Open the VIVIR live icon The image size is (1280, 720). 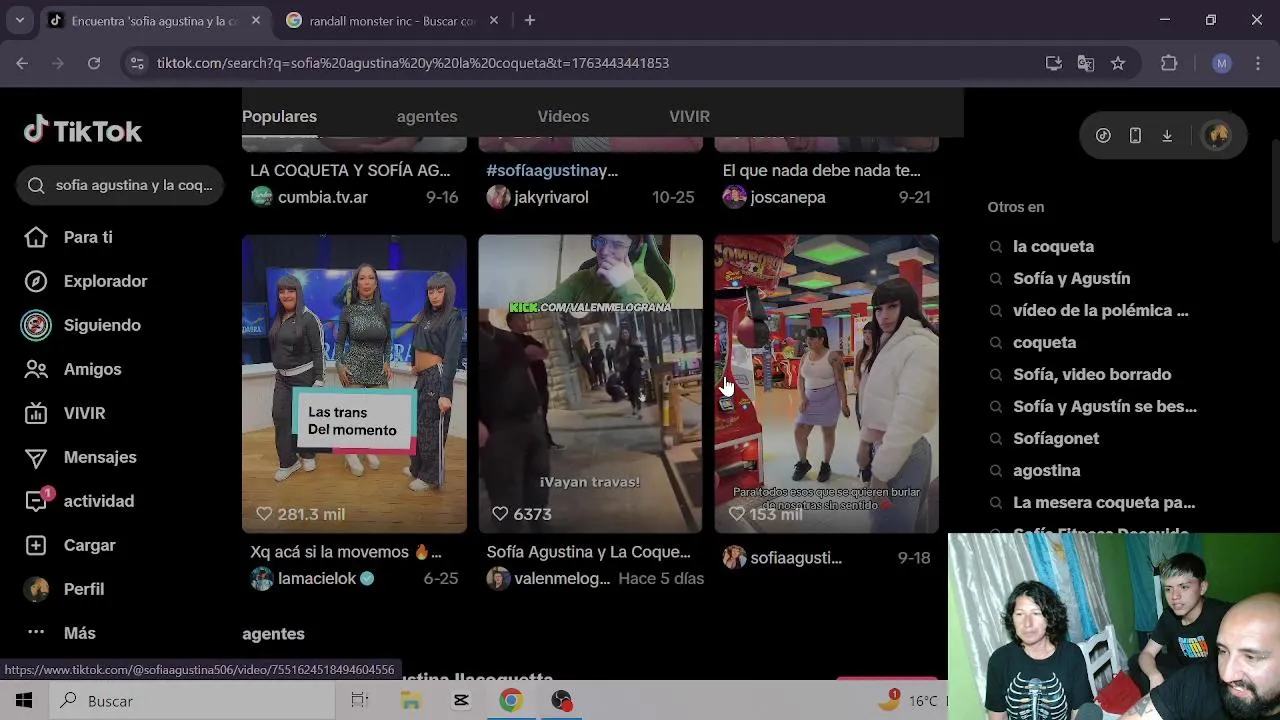coord(36,413)
